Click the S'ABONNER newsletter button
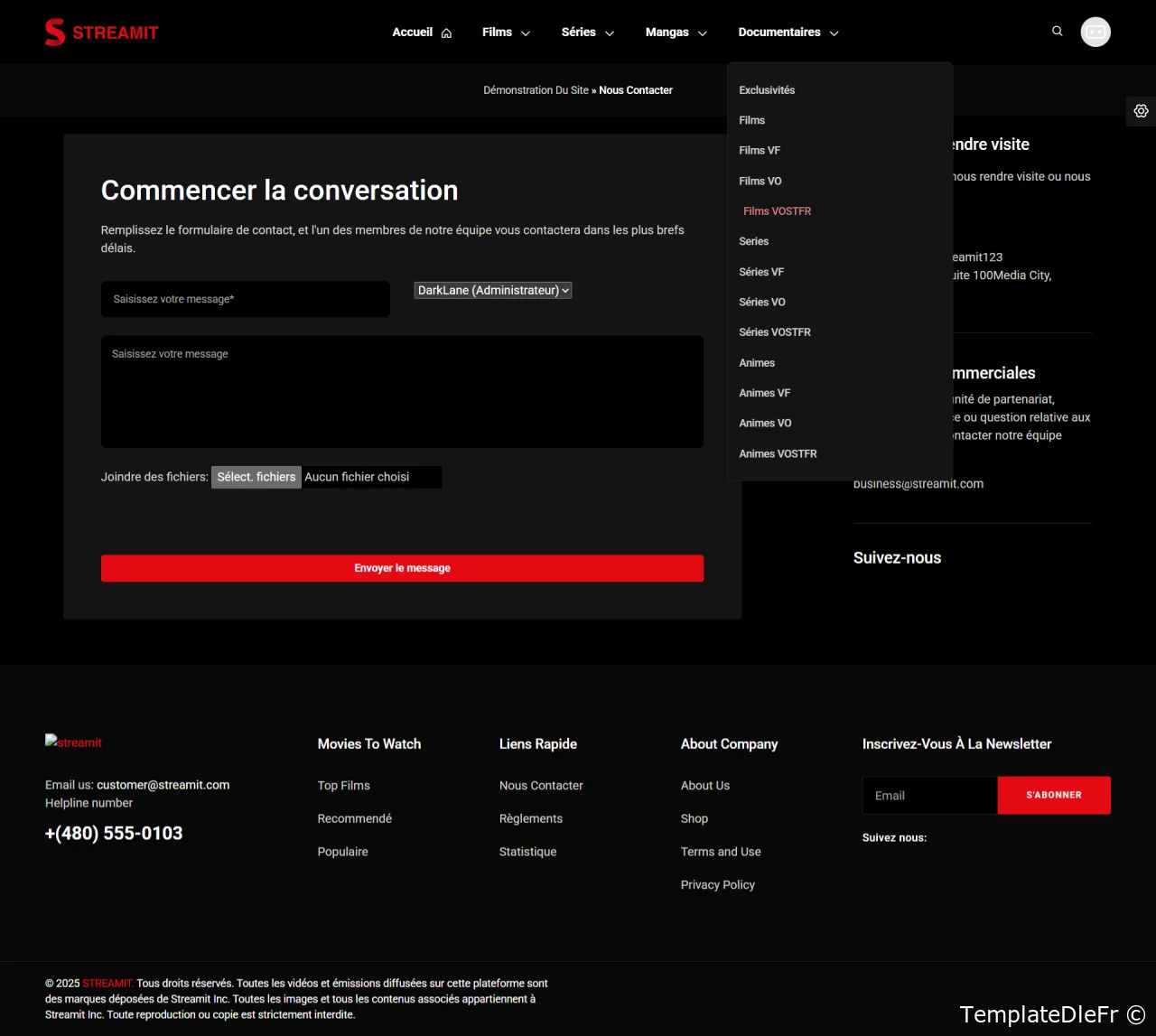This screenshot has width=1156, height=1036. [x=1053, y=796]
